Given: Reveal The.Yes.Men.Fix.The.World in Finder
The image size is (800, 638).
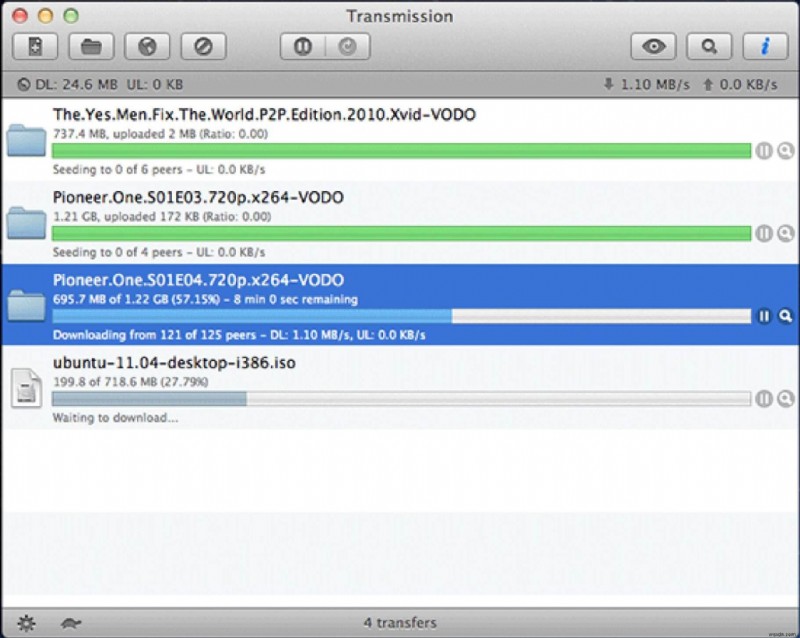Looking at the screenshot, I should 786,151.
